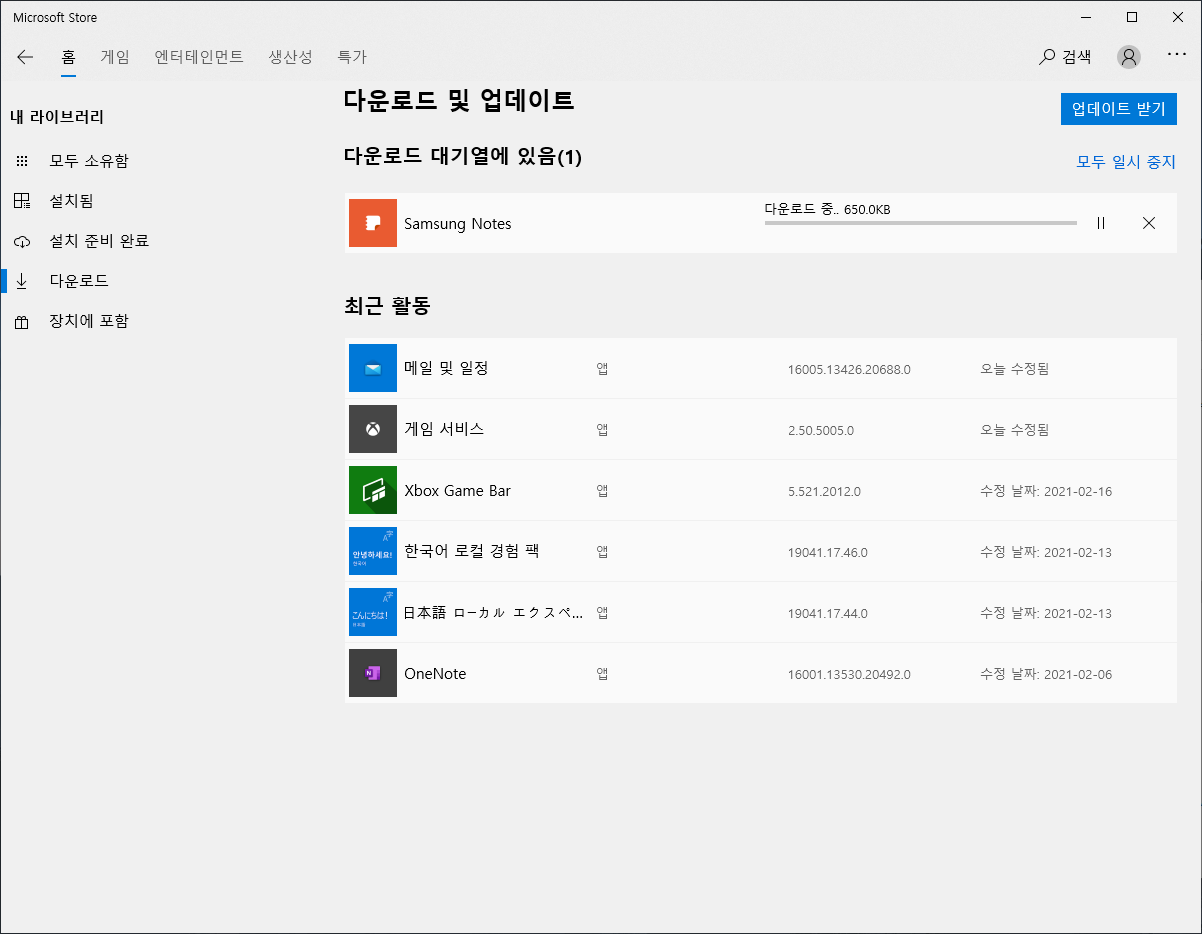Click the icon beside 설치됨
Screen dimensions: 1202x934
click(22, 201)
